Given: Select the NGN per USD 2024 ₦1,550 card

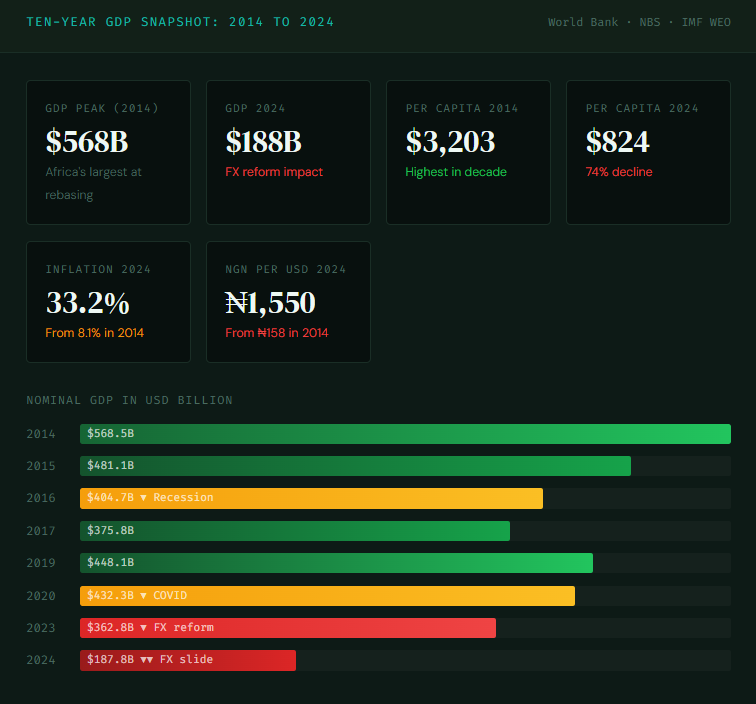Looking at the screenshot, I should (x=288, y=302).
